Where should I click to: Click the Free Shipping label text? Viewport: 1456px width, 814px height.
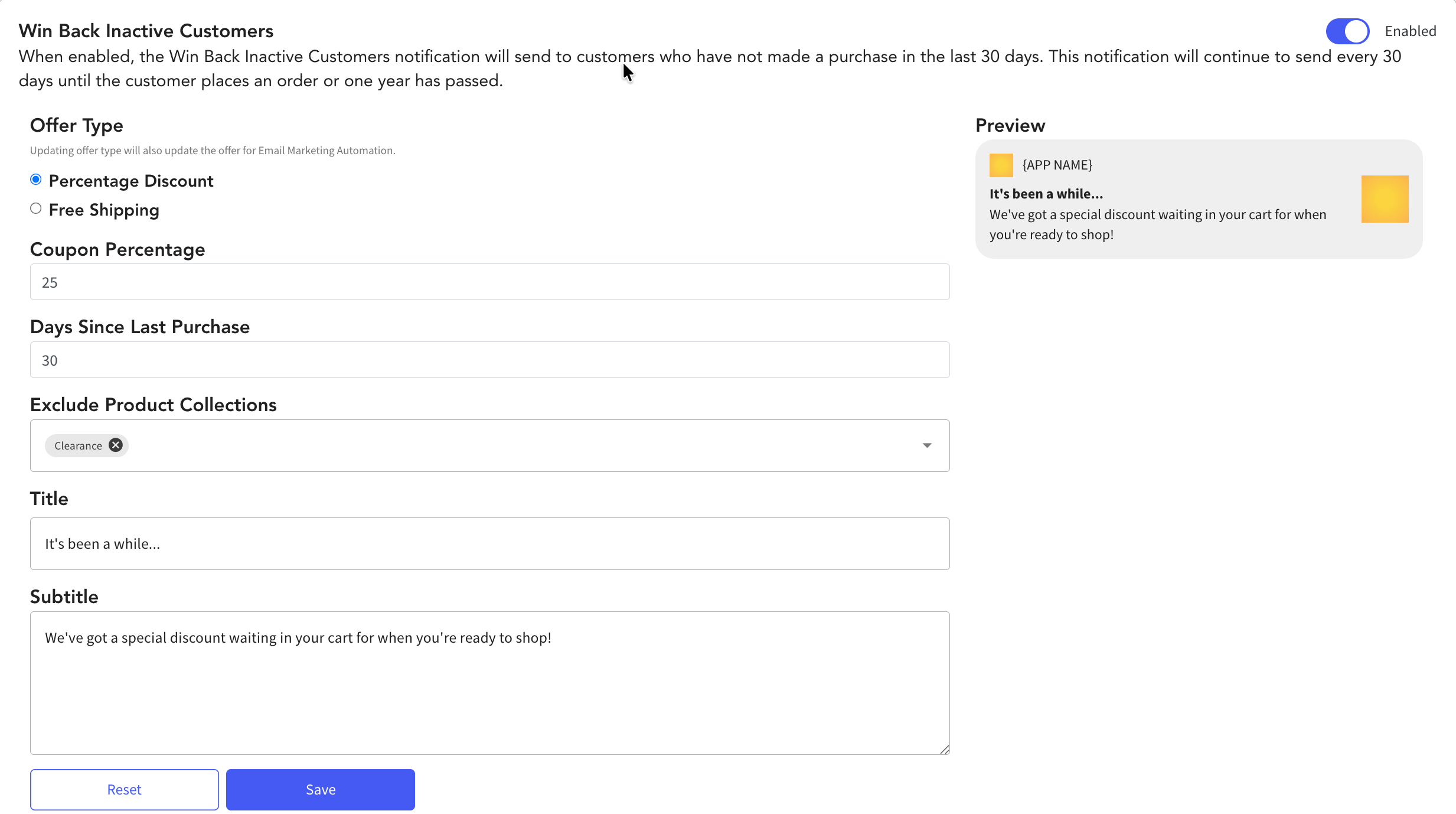[104, 210]
